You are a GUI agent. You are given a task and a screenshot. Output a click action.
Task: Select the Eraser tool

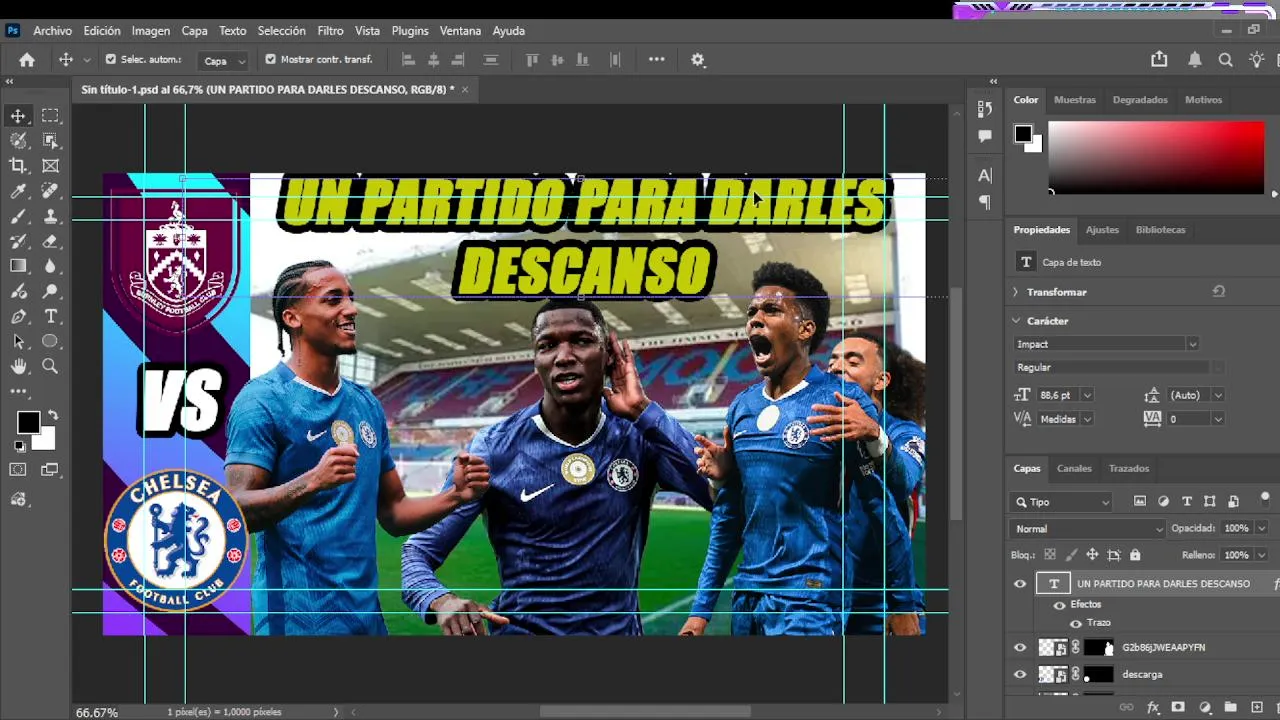pos(50,241)
